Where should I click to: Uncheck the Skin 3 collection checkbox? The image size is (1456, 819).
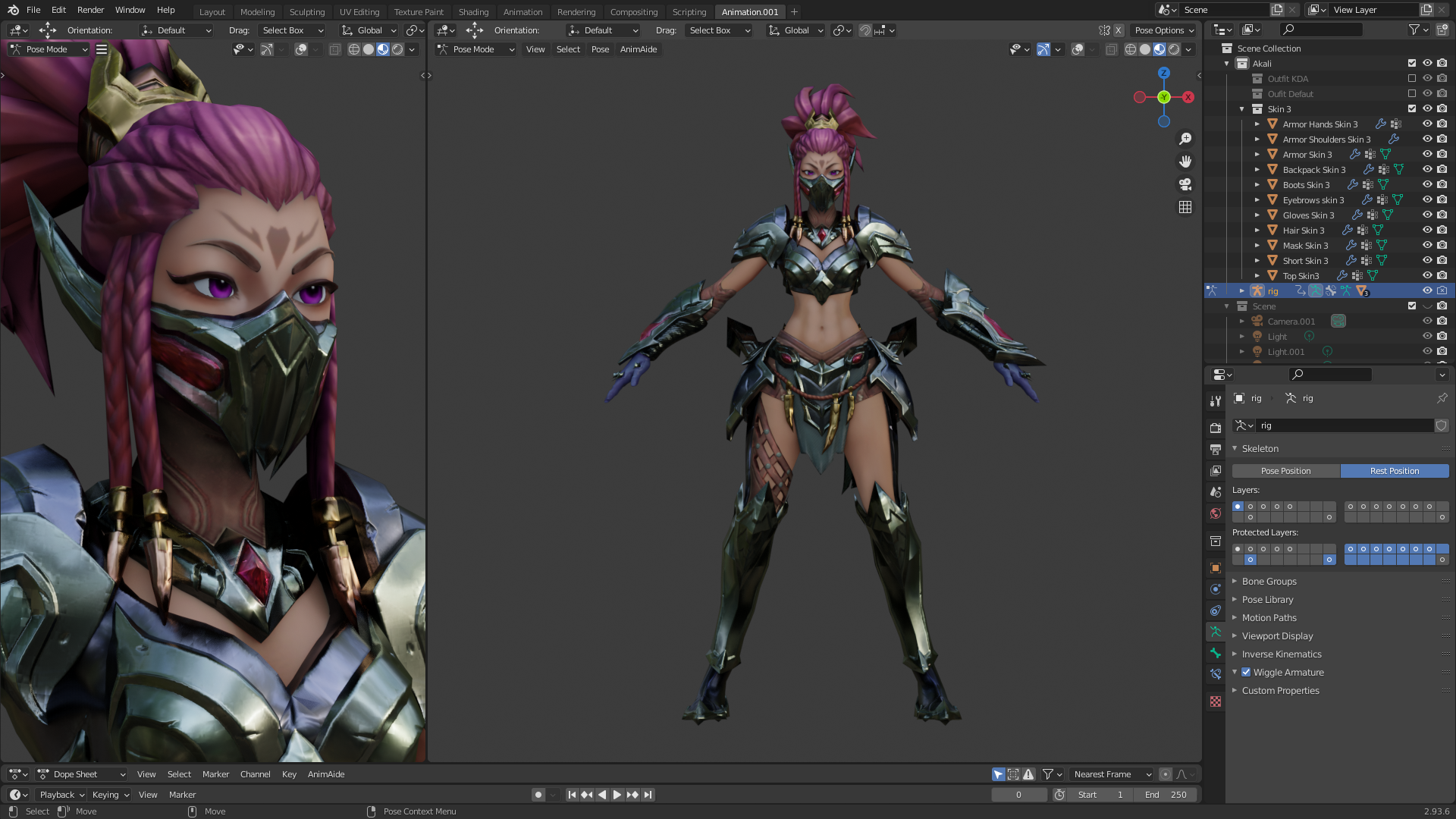[1412, 108]
